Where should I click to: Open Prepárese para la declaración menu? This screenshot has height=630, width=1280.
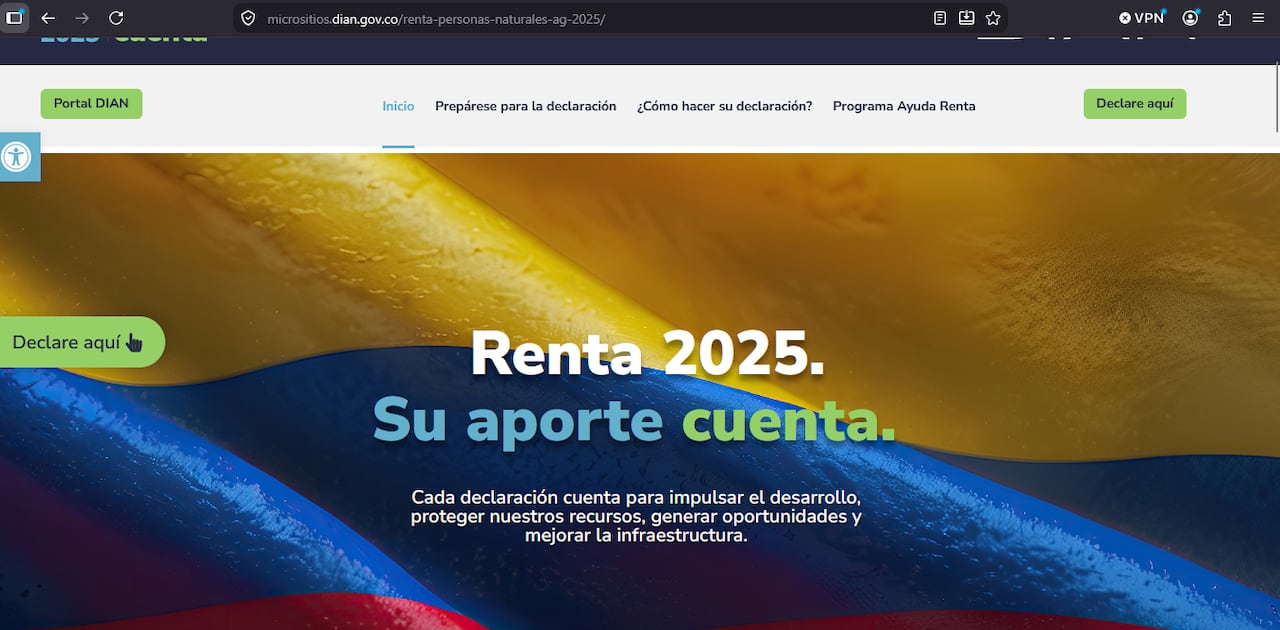pyautogui.click(x=525, y=106)
